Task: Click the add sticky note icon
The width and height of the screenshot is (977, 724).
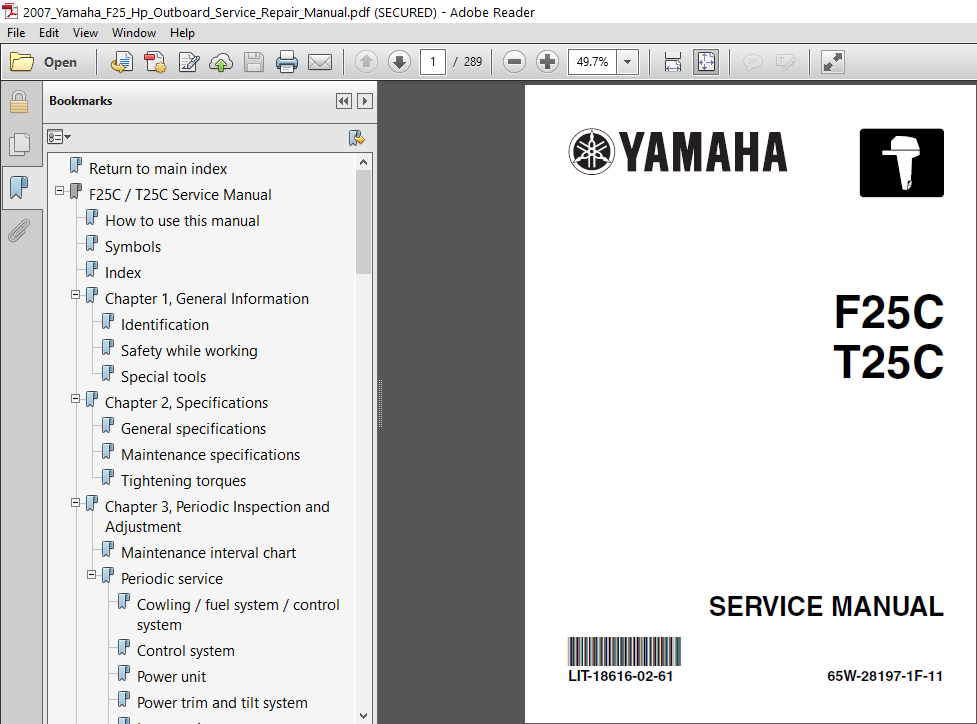Action: (x=753, y=62)
